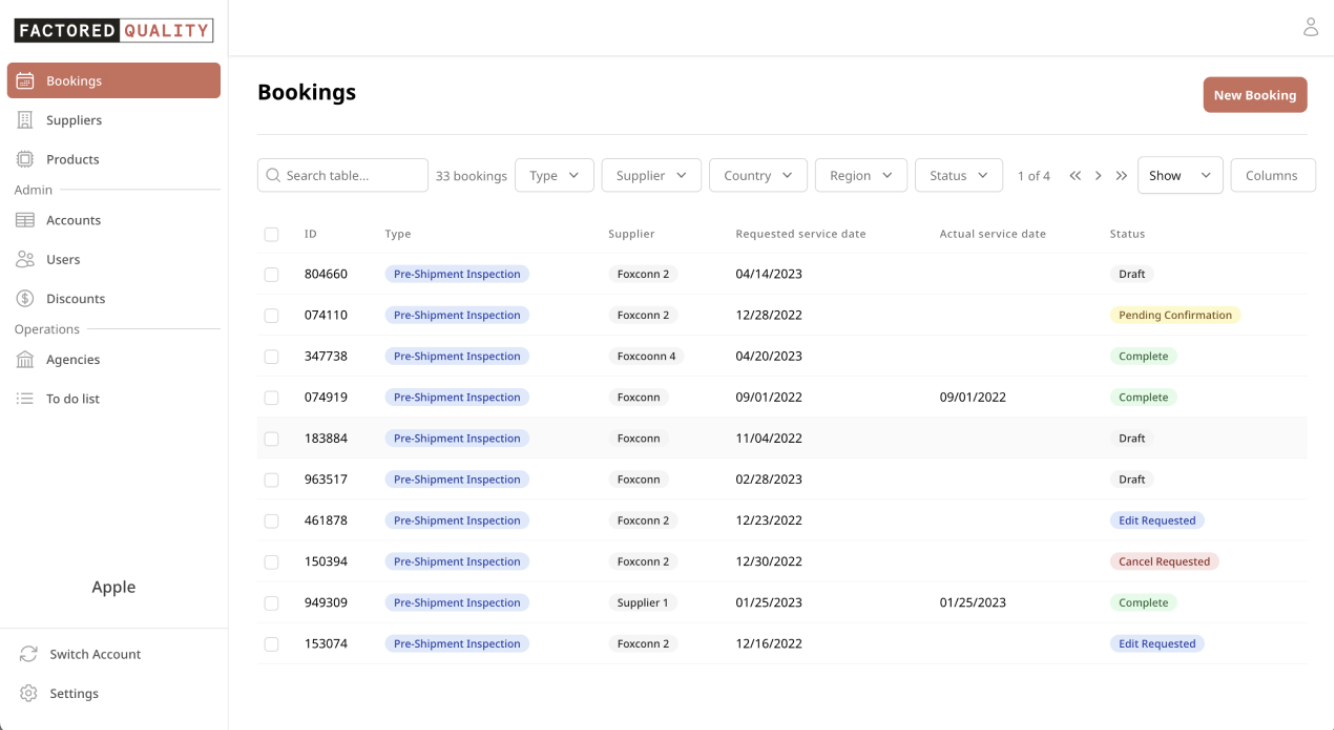The width and height of the screenshot is (1334, 730).
Task: Click the Settings gear icon
Action: (28, 693)
